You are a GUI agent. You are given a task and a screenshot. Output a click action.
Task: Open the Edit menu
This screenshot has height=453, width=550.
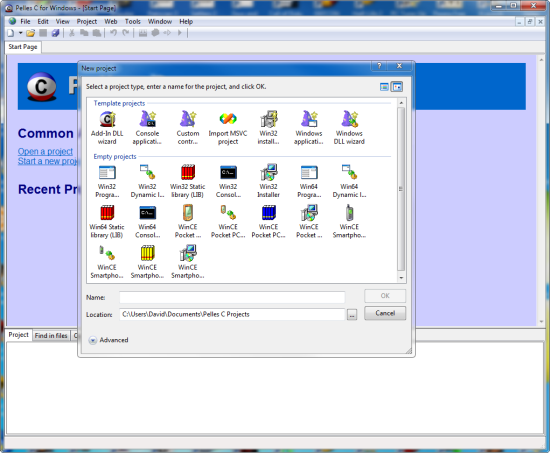[x=43, y=21]
